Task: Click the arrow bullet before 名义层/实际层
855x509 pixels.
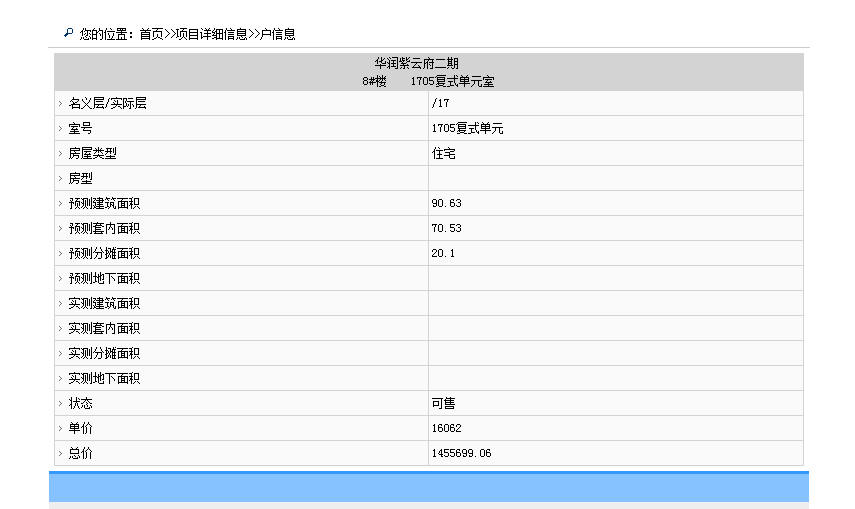Action: pyautogui.click(x=61, y=103)
